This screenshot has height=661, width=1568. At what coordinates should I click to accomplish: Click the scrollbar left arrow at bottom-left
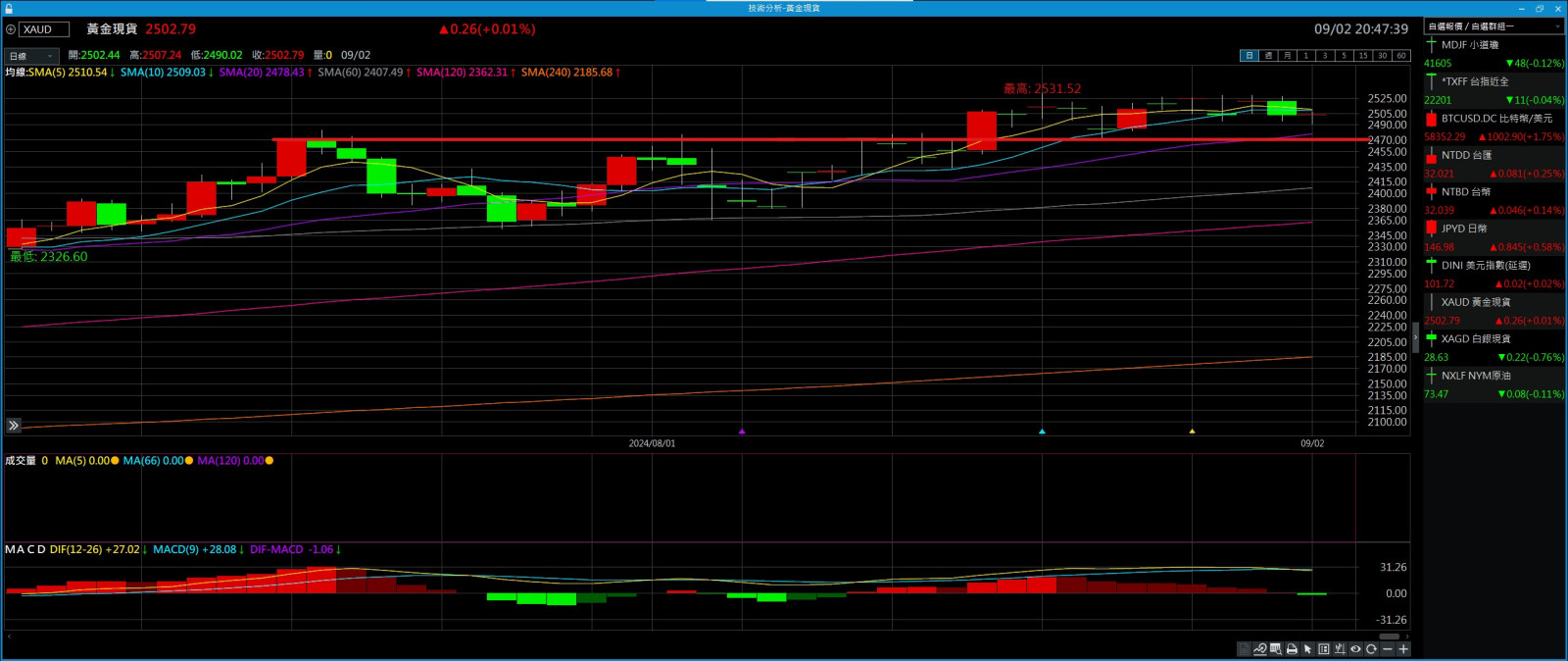(x=9, y=636)
